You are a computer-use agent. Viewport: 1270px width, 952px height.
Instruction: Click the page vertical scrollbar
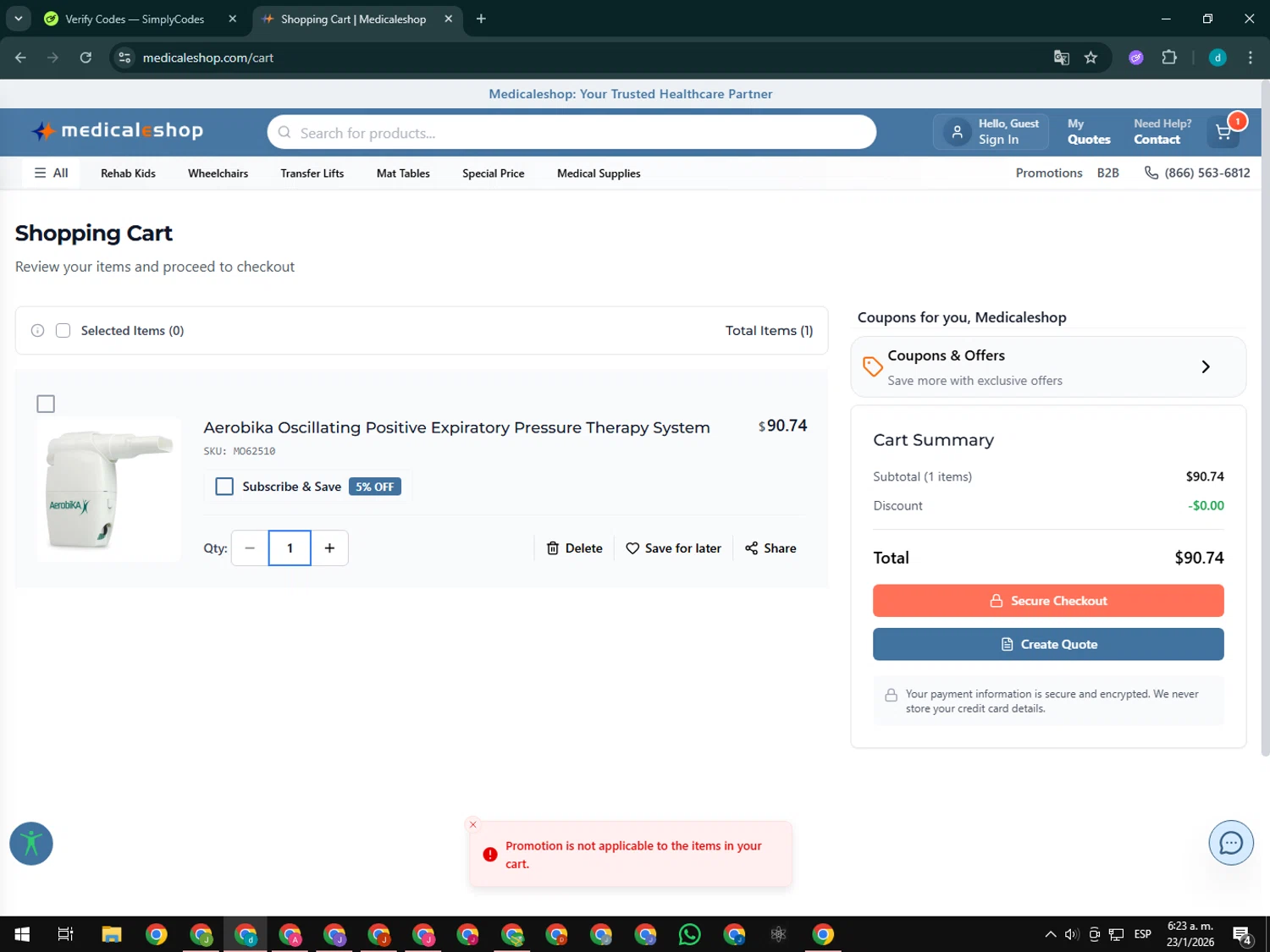pos(1265,419)
